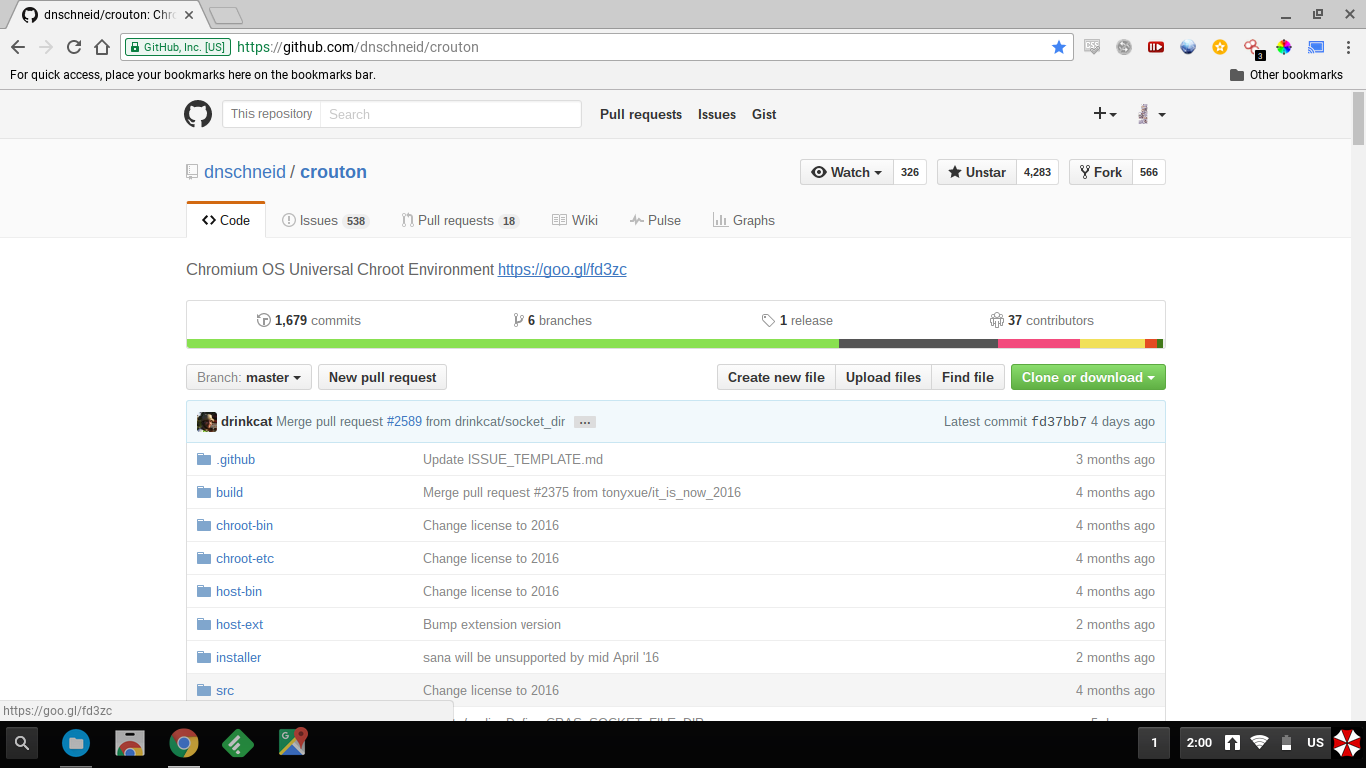Open the .github folder
1366x768 pixels.
[x=235, y=459]
